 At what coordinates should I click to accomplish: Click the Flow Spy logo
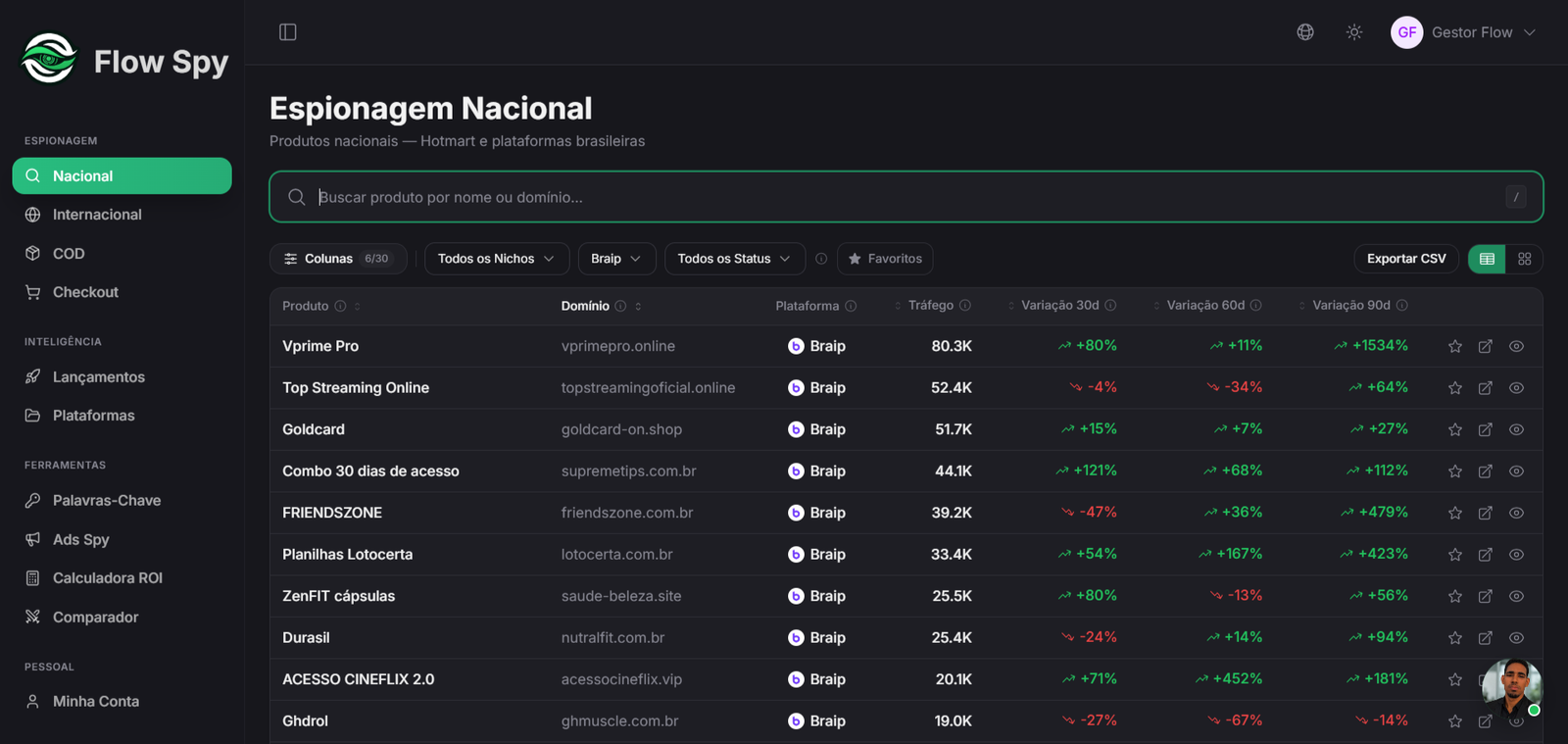[x=124, y=60]
